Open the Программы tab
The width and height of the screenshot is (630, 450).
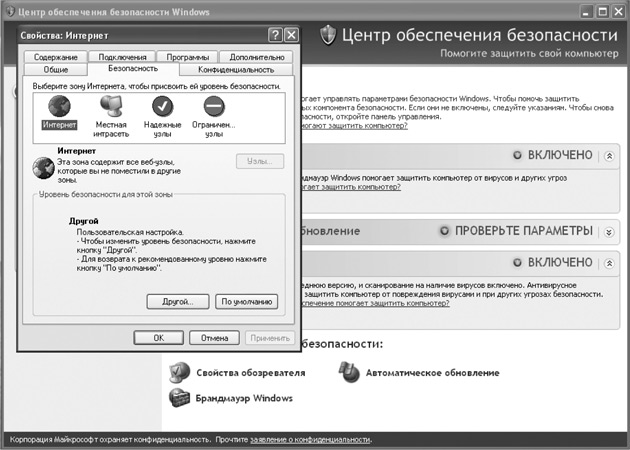(188, 57)
